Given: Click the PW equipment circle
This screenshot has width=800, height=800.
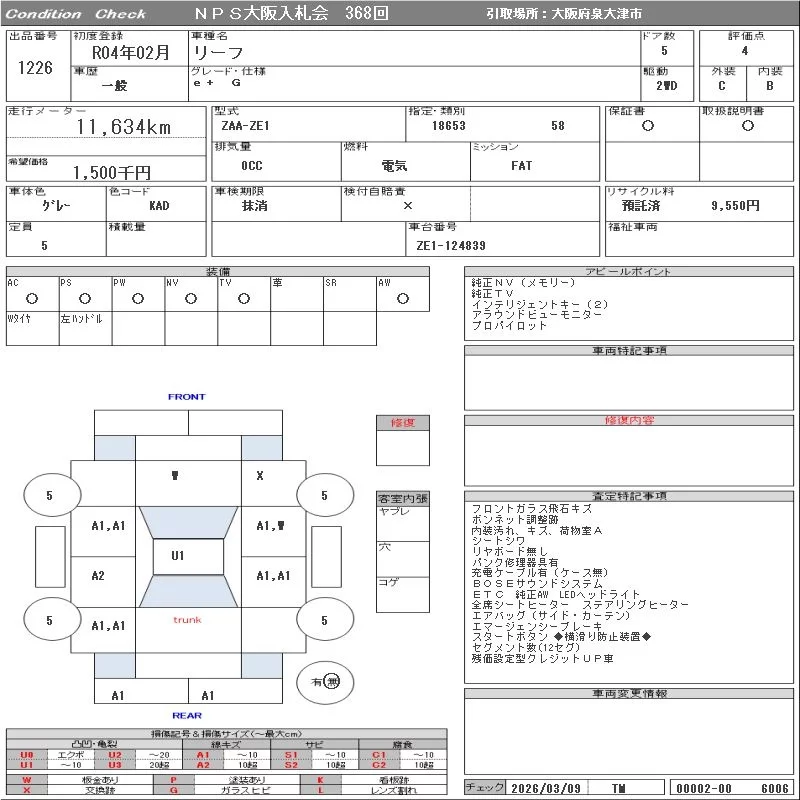Looking at the screenshot, I should coord(138,298).
